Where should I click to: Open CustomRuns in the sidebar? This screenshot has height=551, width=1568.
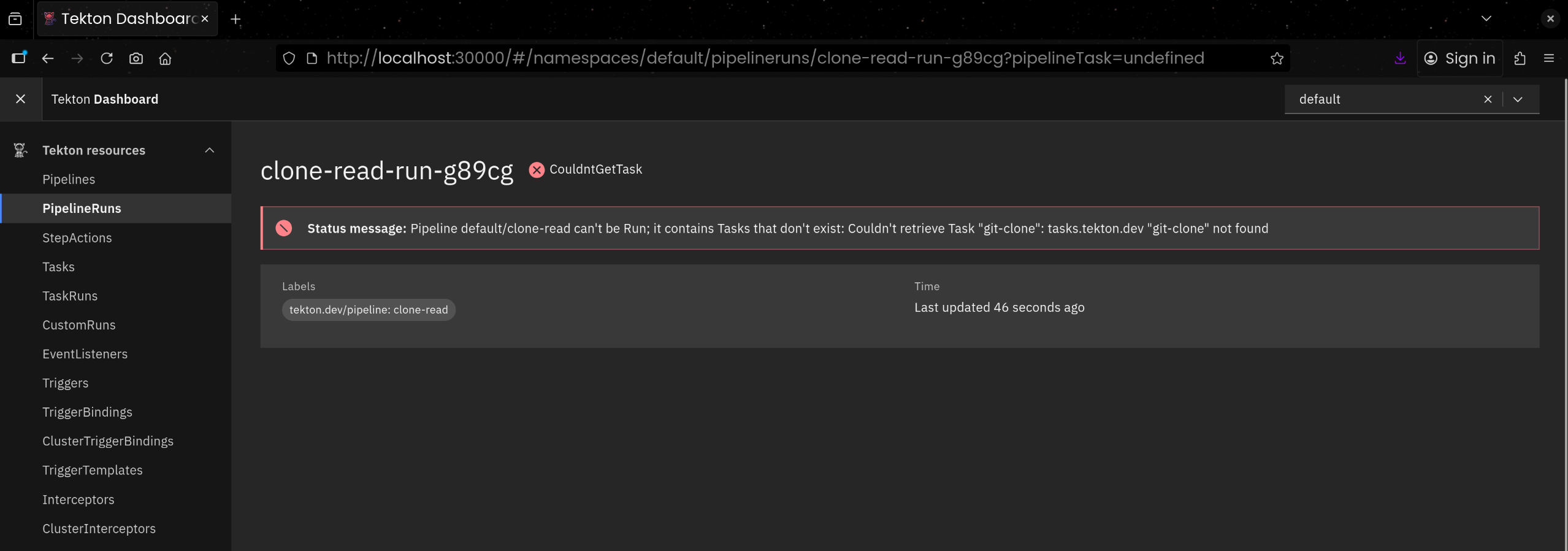pos(78,325)
